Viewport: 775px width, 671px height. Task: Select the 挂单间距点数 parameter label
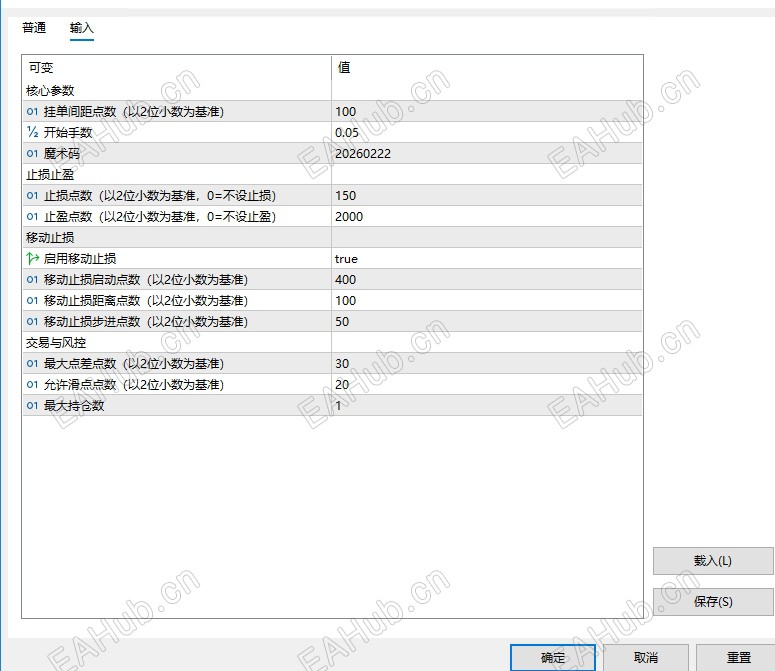click(133, 112)
